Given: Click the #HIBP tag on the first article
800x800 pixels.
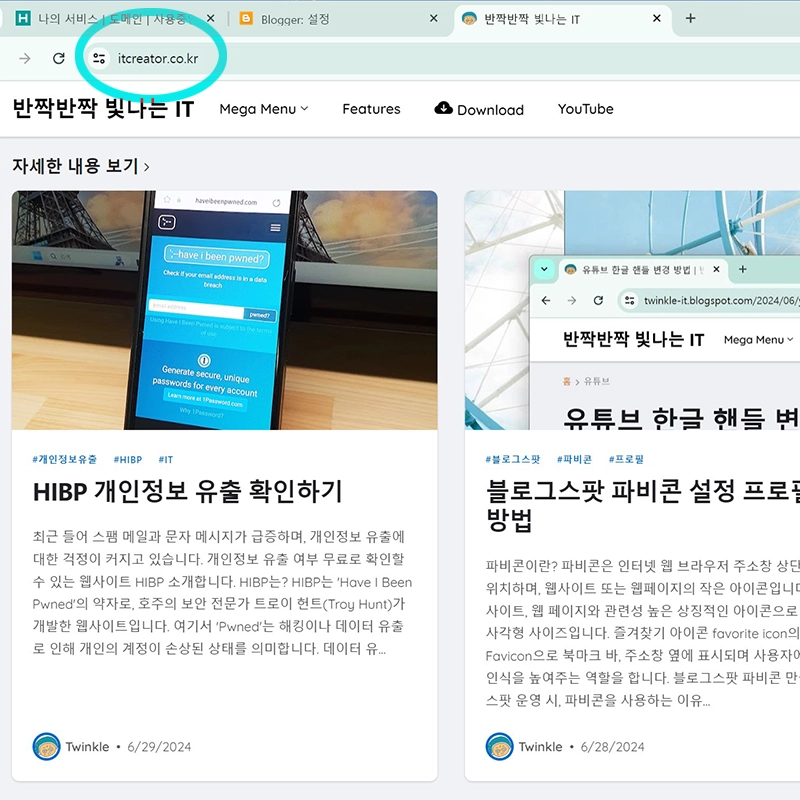Looking at the screenshot, I should 126,459.
